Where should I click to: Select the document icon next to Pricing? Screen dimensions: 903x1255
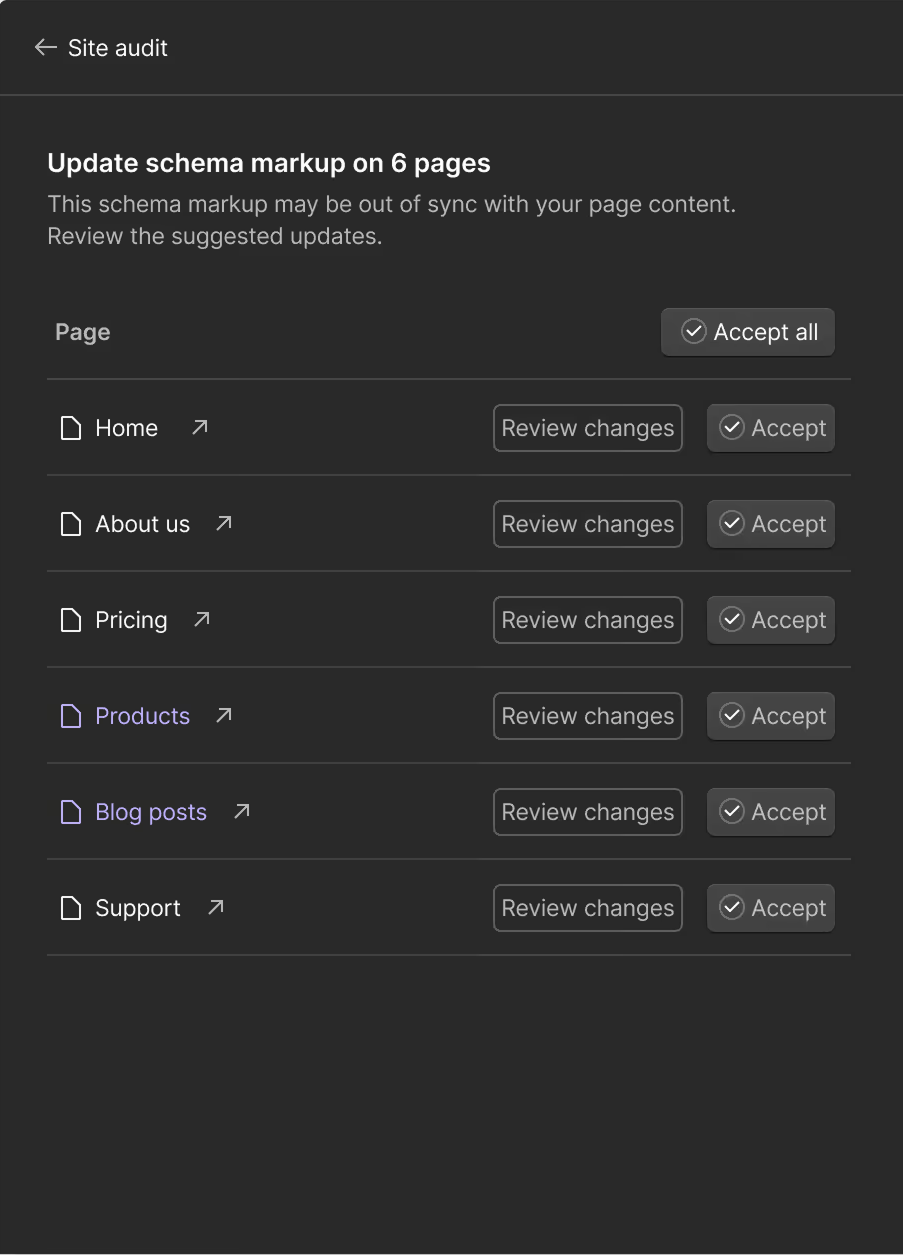coord(70,619)
